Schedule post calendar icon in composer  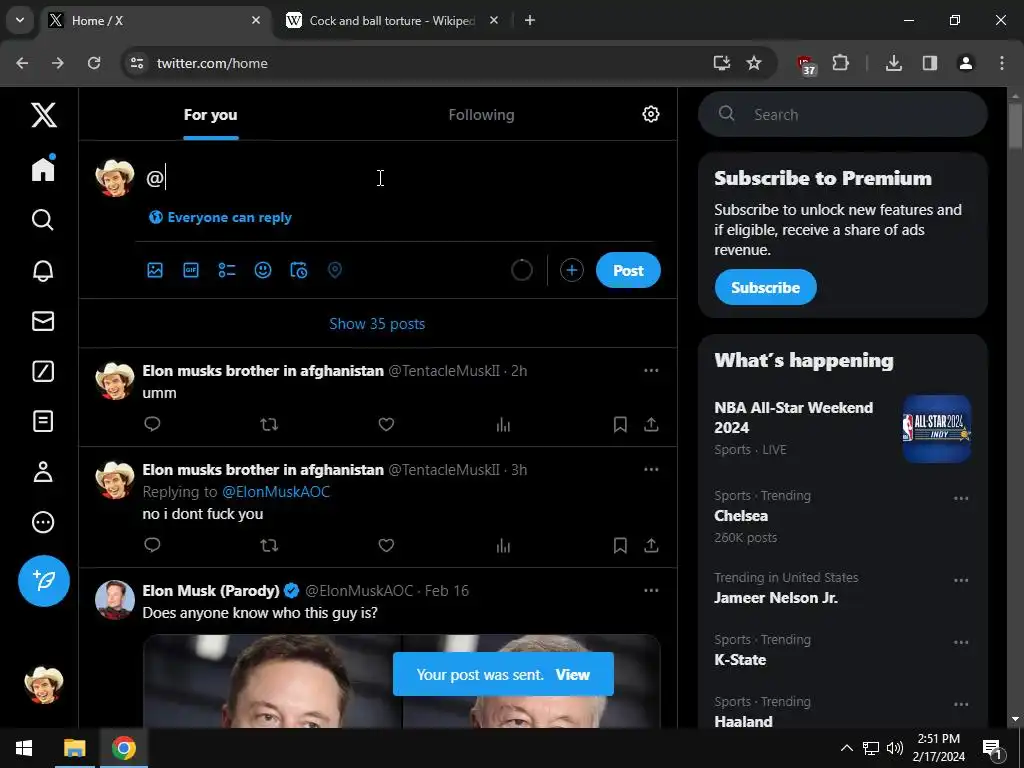tap(298, 270)
